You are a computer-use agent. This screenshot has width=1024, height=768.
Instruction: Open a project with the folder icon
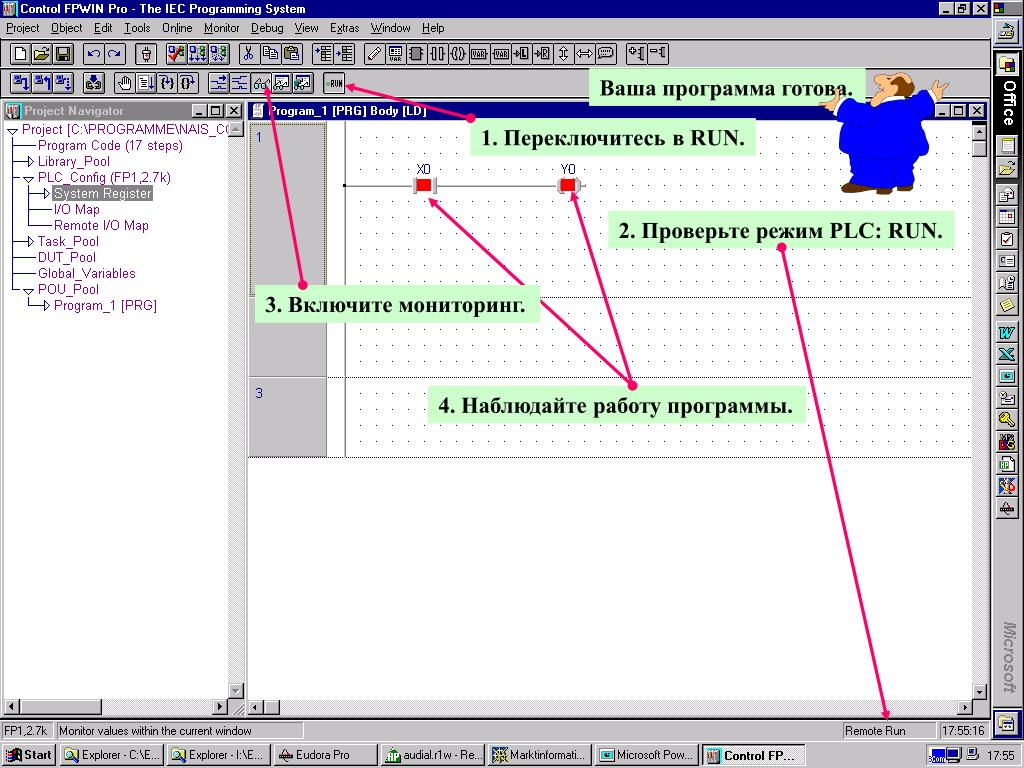[42, 54]
